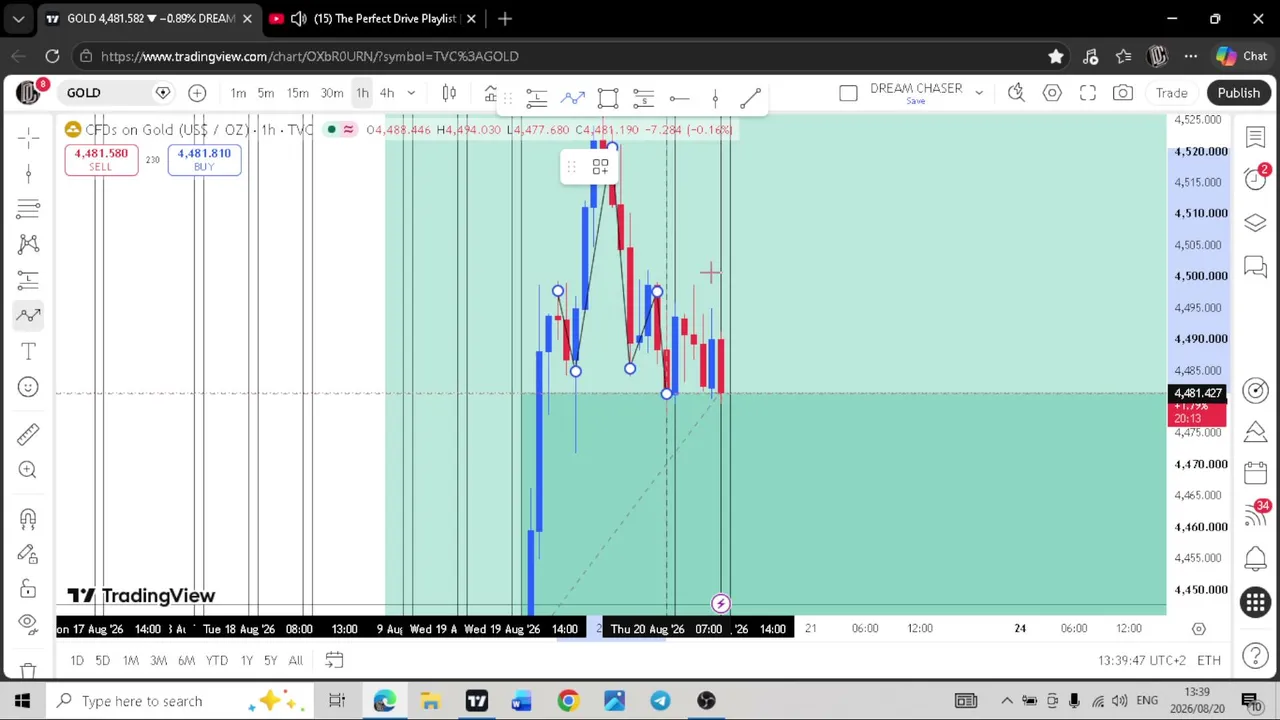Click the layout setup square icon
This screenshot has width=1280, height=720.
tap(848, 93)
